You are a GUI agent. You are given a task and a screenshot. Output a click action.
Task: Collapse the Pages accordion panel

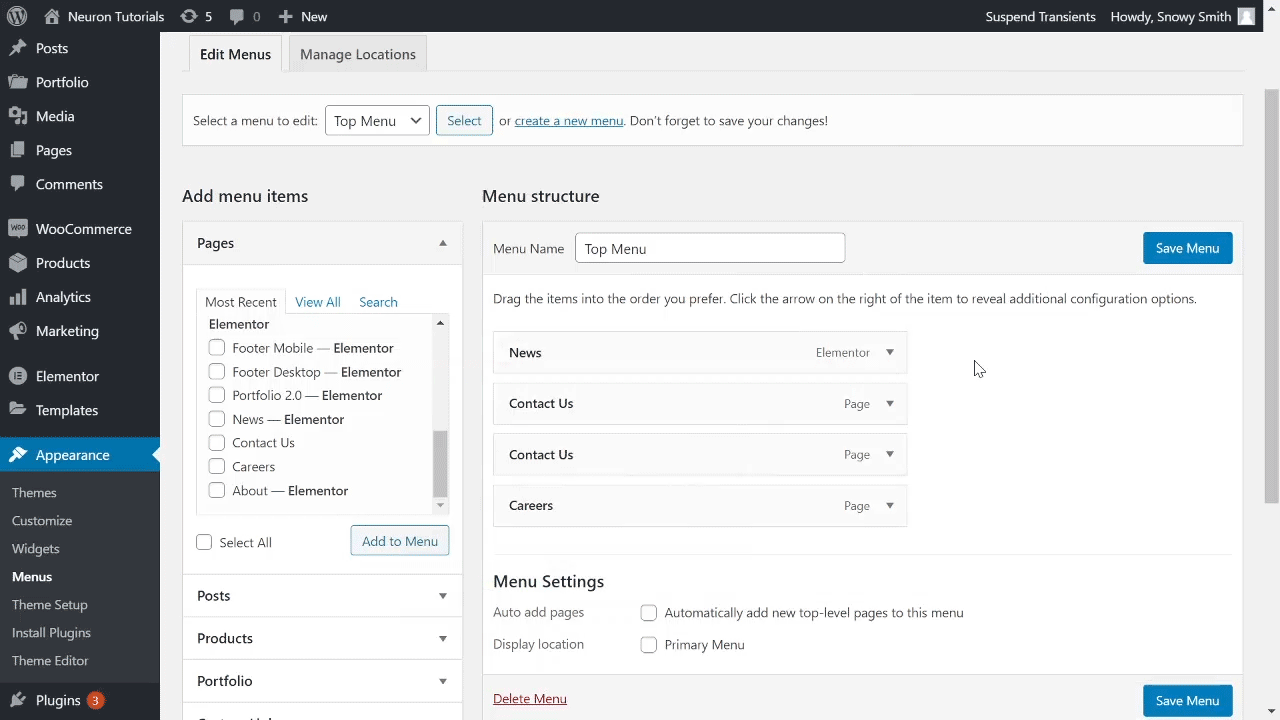coord(443,243)
